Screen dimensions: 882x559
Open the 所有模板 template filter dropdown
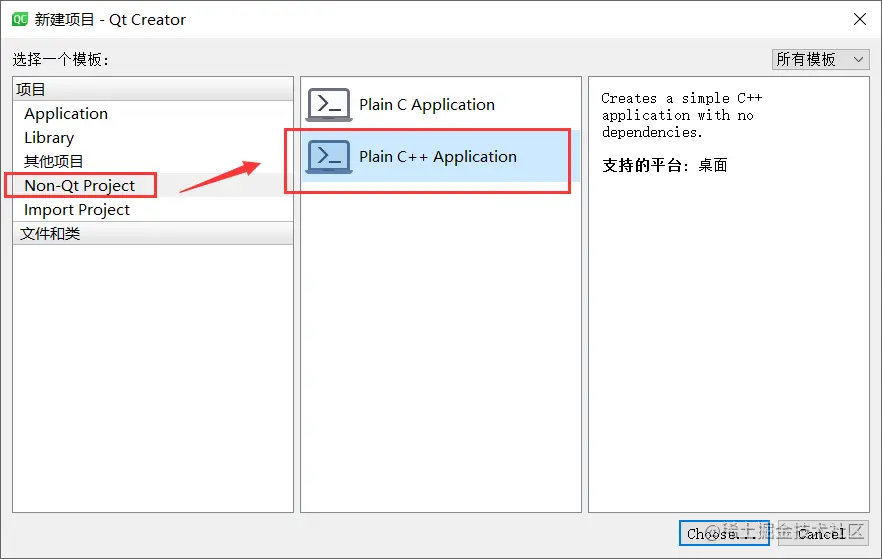[x=820, y=59]
